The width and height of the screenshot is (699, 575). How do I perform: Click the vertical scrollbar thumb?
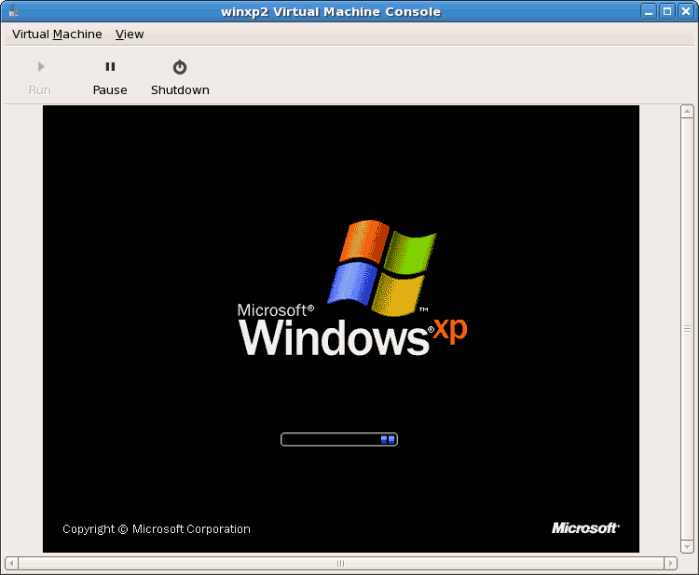(x=687, y=328)
